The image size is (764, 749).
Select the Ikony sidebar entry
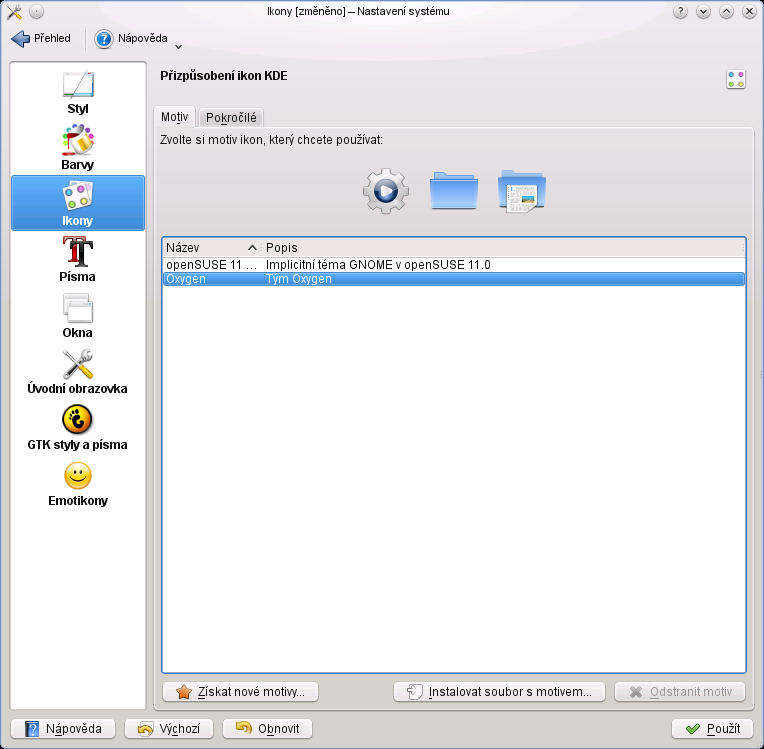point(77,203)
